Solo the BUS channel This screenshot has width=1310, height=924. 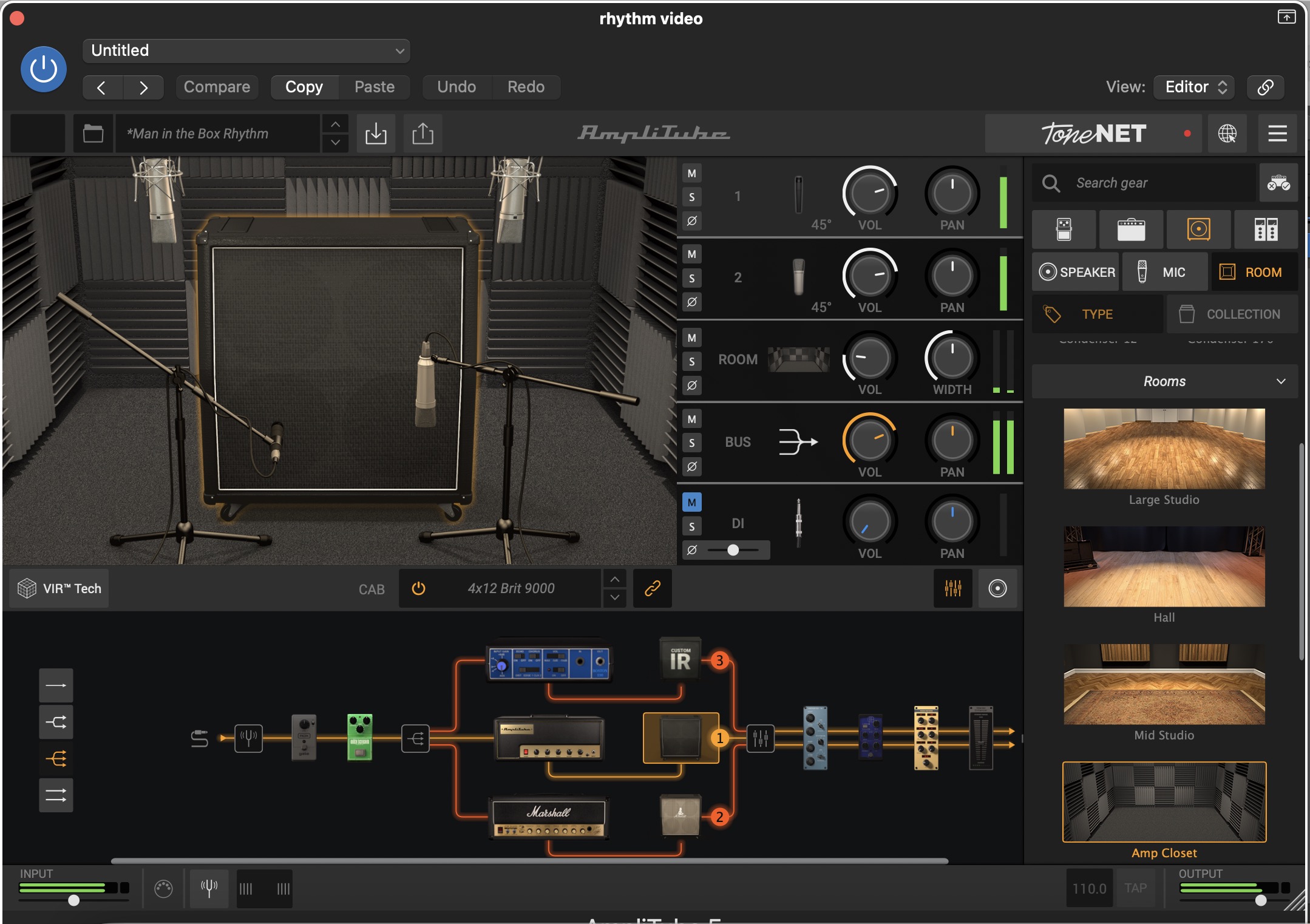tap(691, 443)
